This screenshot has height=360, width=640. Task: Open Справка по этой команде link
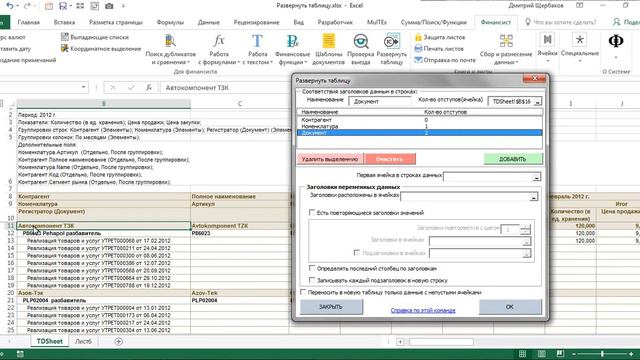(423, 310)
